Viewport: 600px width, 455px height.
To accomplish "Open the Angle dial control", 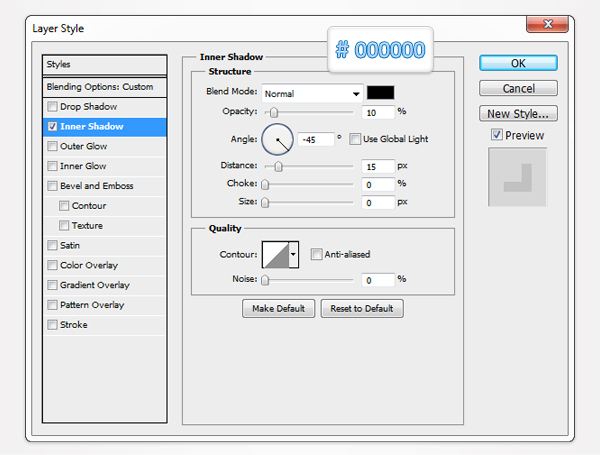I will point(277,139).
